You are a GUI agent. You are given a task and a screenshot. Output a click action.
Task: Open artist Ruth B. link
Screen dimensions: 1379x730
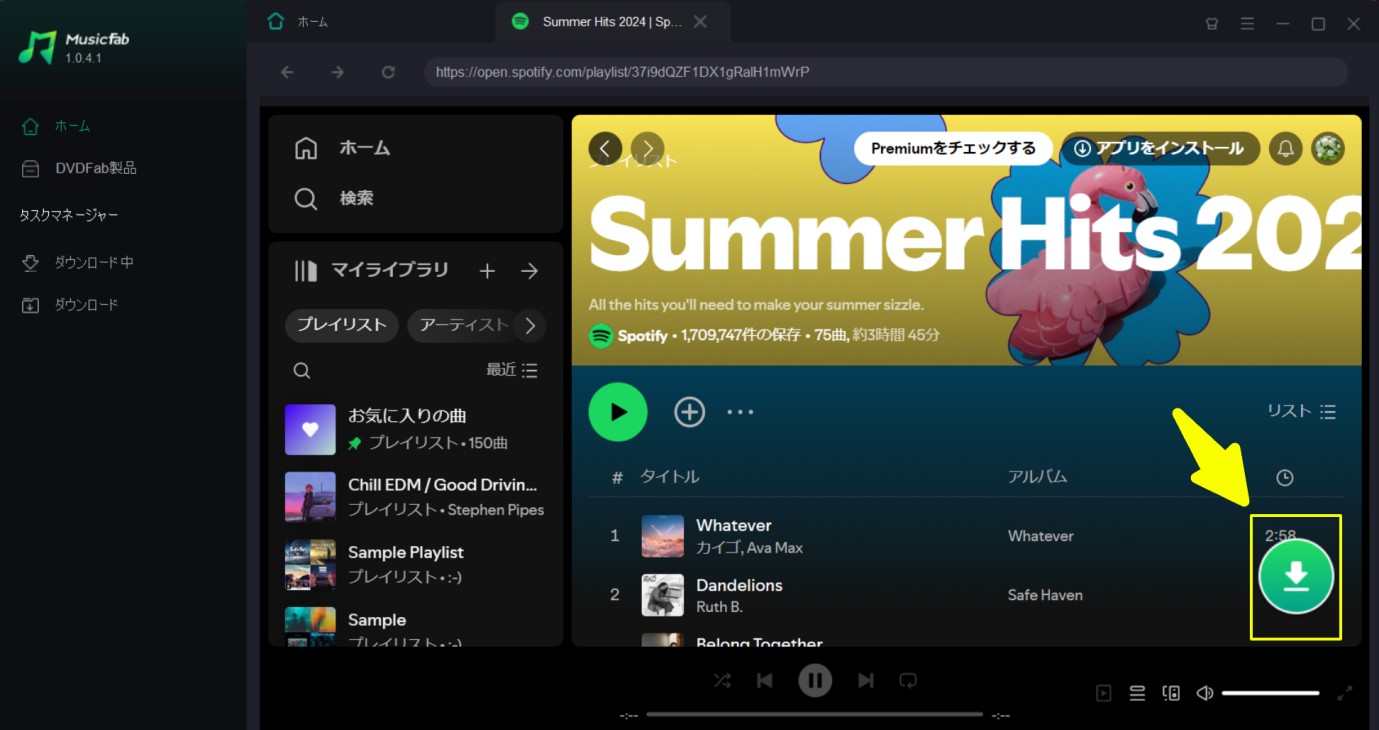(x=719, y=607)
